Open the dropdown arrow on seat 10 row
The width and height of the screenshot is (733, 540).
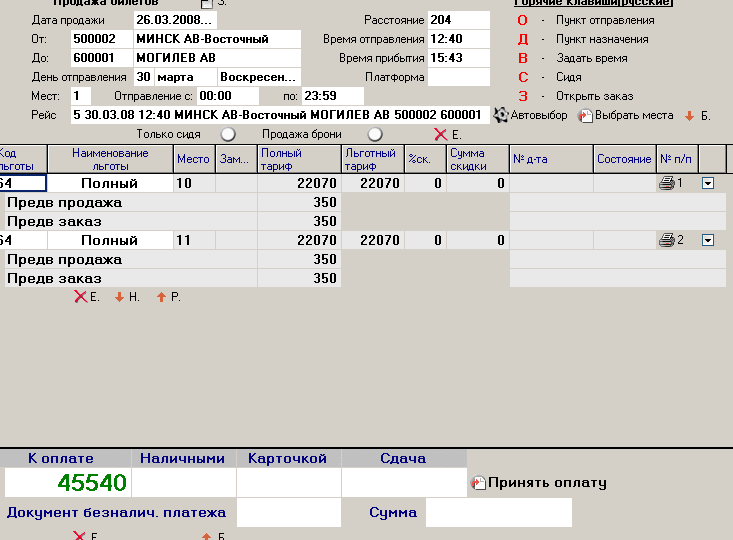(x=708, y=183)
